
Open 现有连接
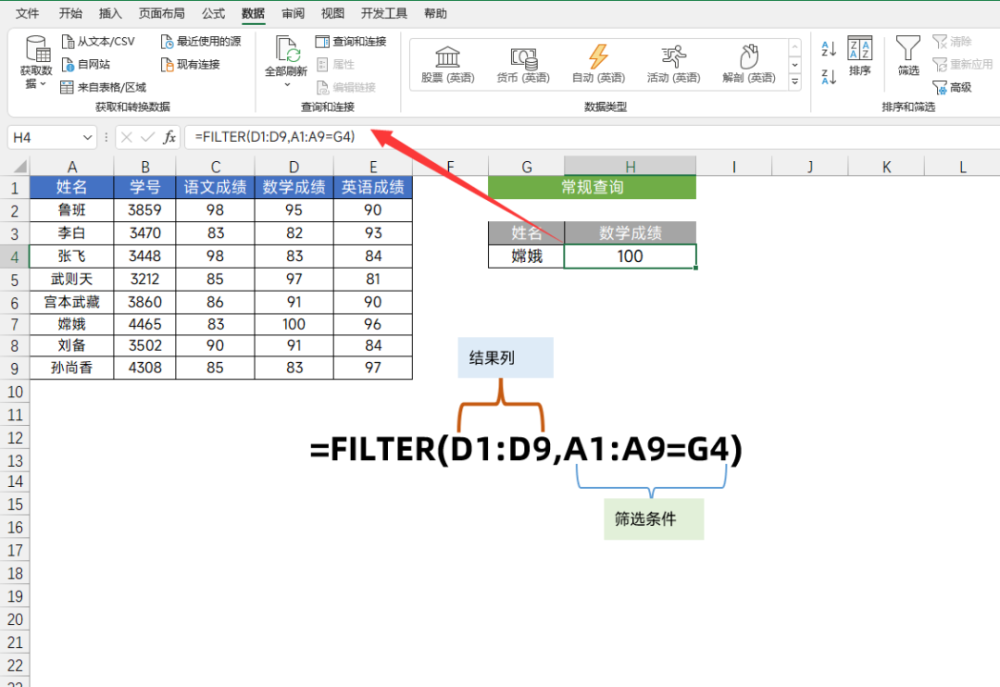click(x=190, y=64)
